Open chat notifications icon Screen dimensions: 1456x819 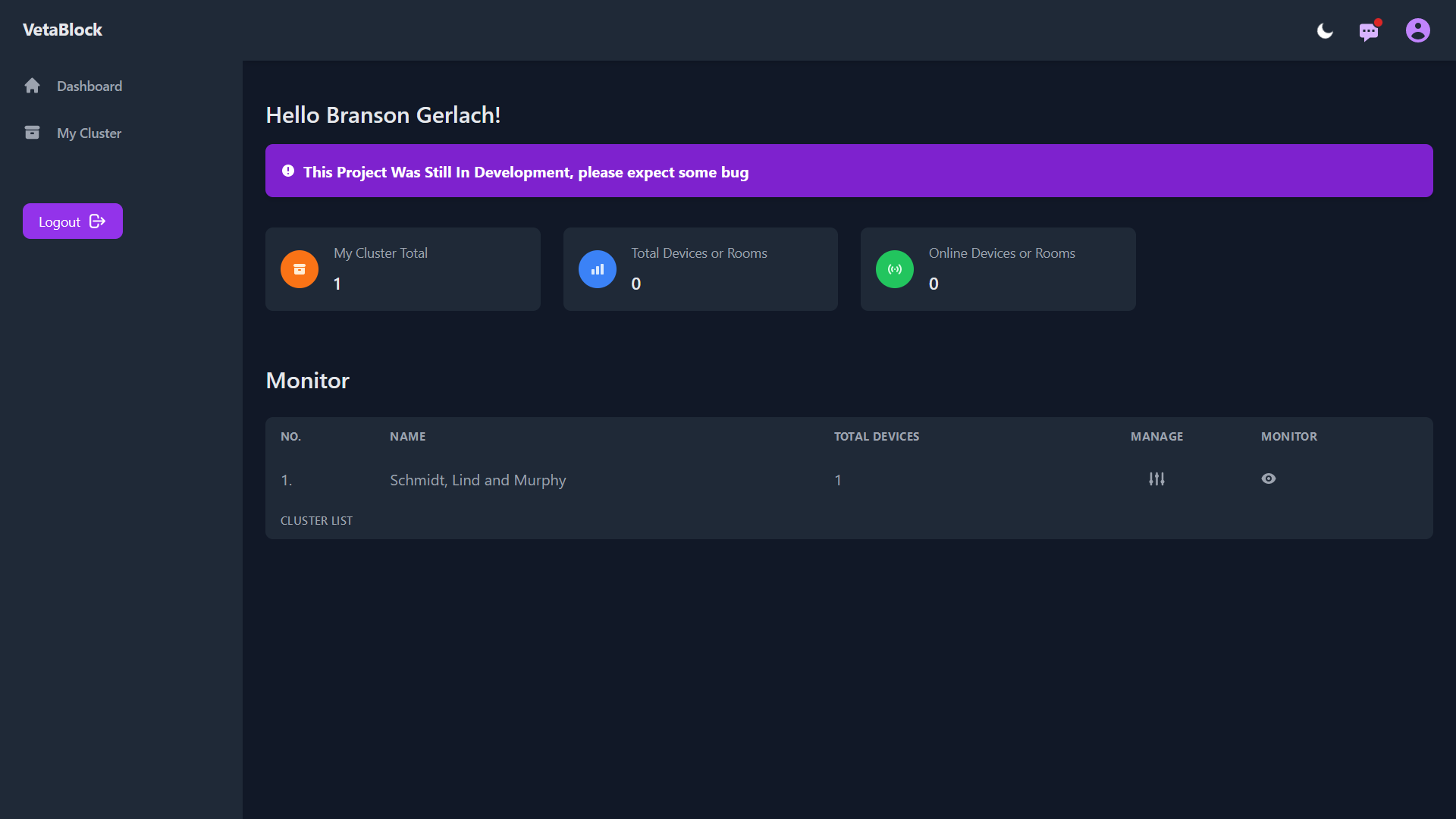pyautogui.click(x=1369, y=31)
